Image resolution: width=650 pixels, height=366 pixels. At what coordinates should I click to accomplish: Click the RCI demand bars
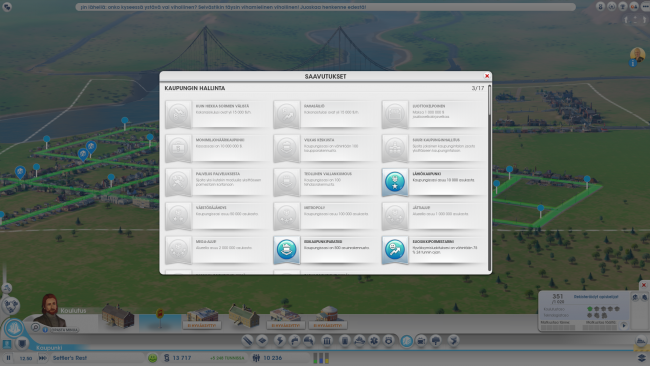pyautogui.click(x=321, y=358)
